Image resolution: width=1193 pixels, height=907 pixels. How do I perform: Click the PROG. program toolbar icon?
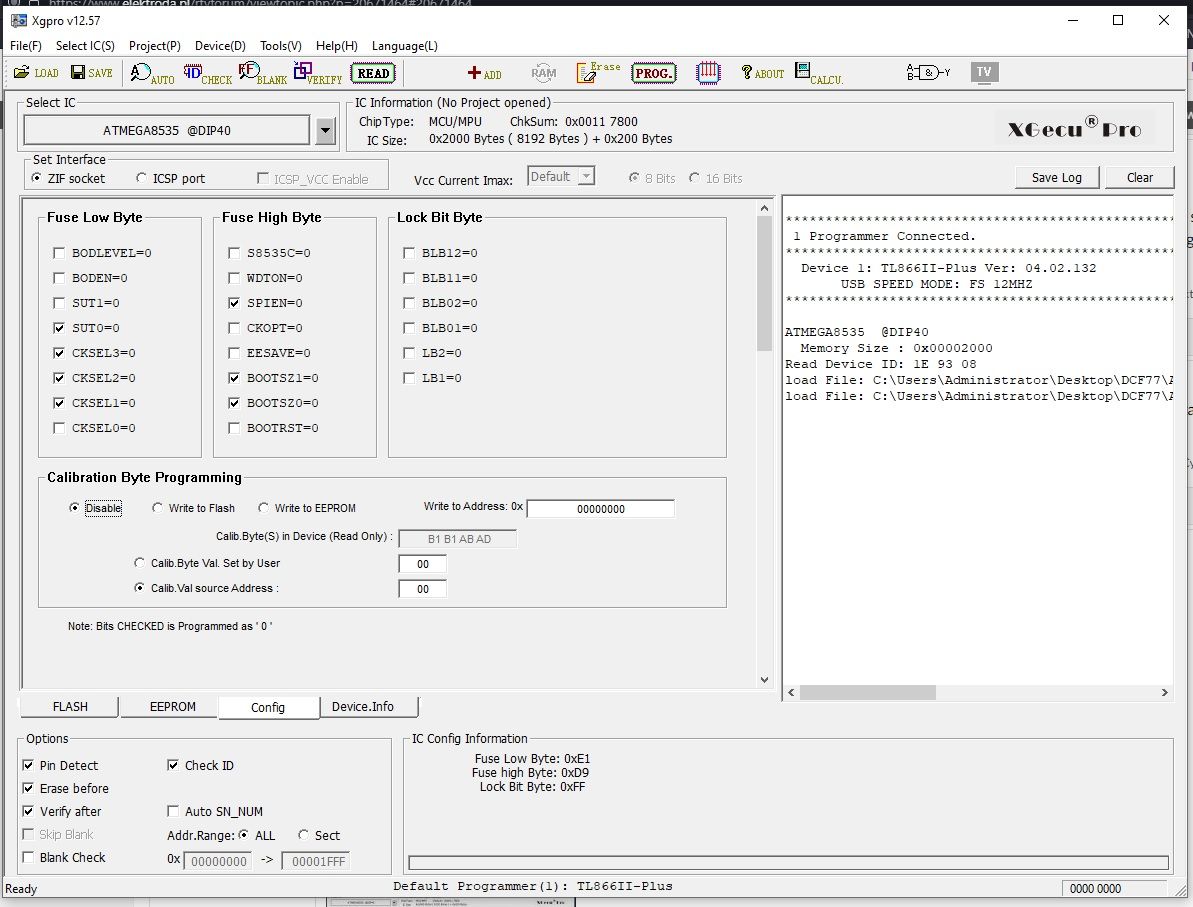tap(654, 73)
